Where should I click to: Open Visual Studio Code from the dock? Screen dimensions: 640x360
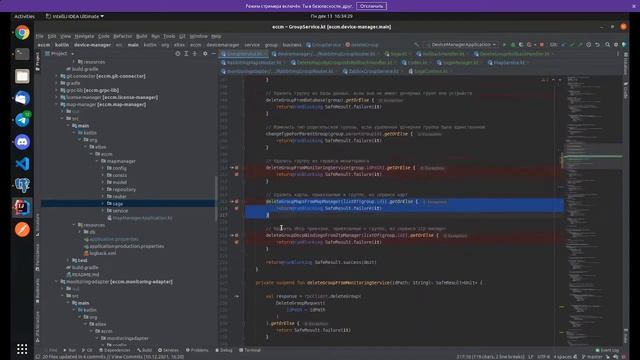pyautogui.click(x=22, y=164)
